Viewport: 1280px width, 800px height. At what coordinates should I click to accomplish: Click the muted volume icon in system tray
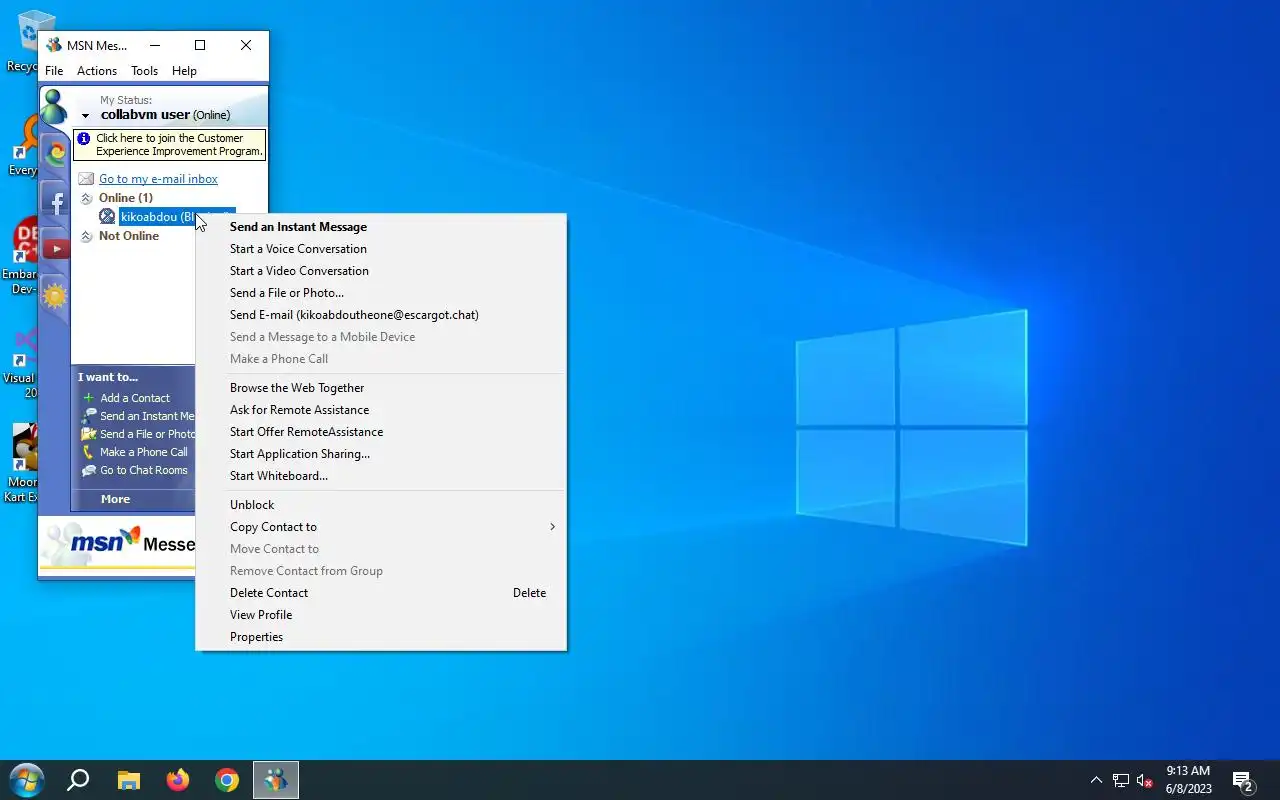(1146, 781)
